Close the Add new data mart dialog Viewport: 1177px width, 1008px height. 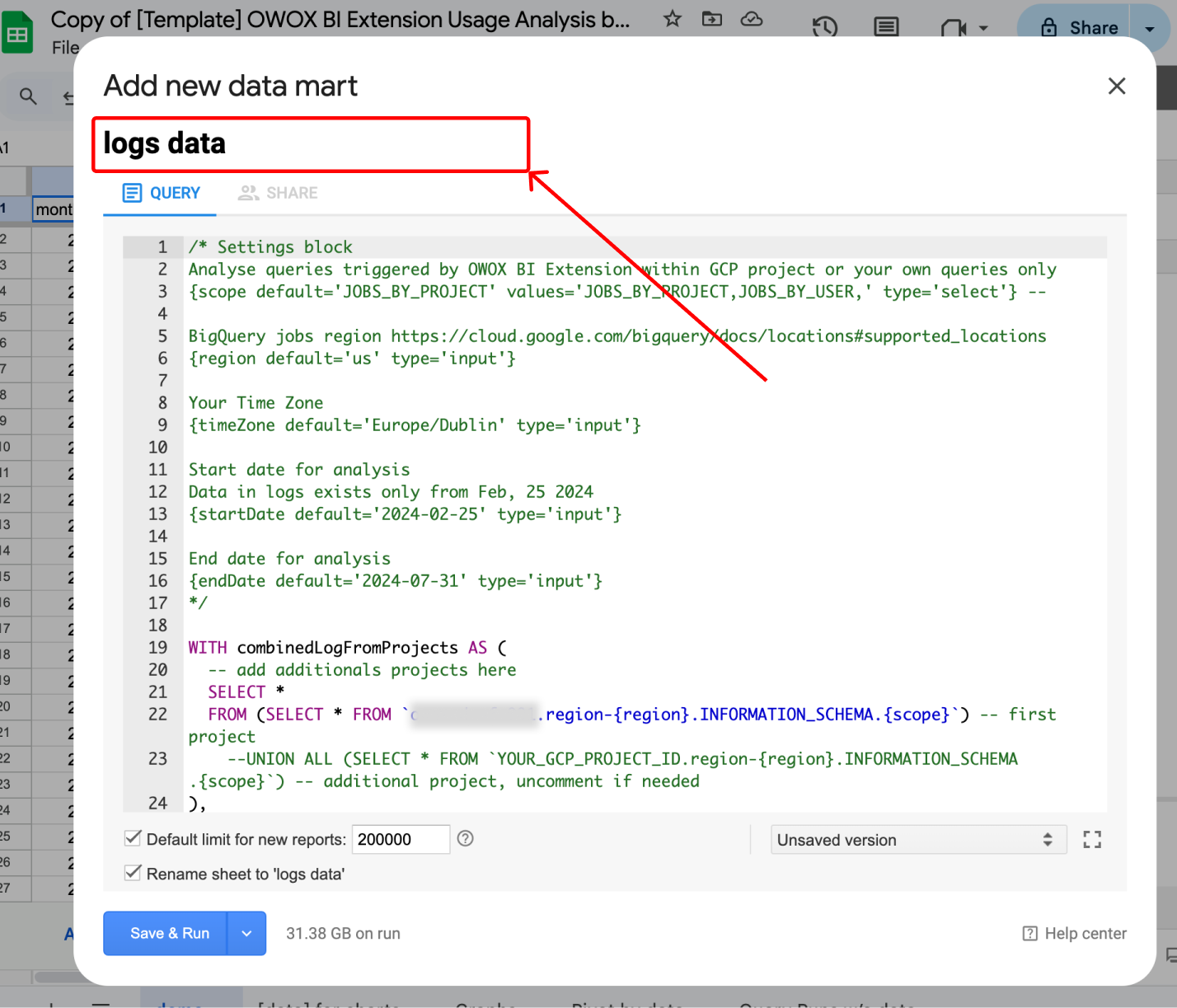coord(1117,86)
